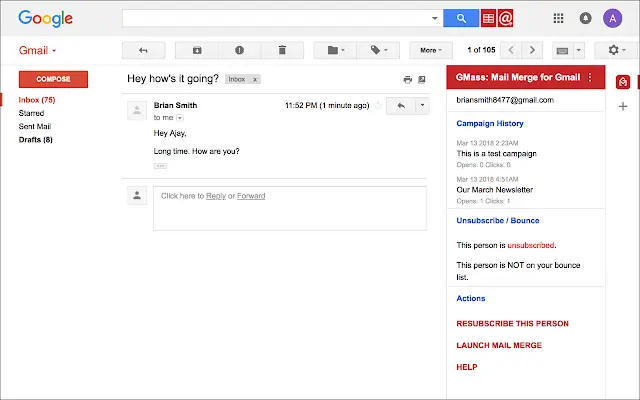The image size is (640, 400).
Task: Click 'Hey how's it going?' subject
Action: [x=173, y=79]
